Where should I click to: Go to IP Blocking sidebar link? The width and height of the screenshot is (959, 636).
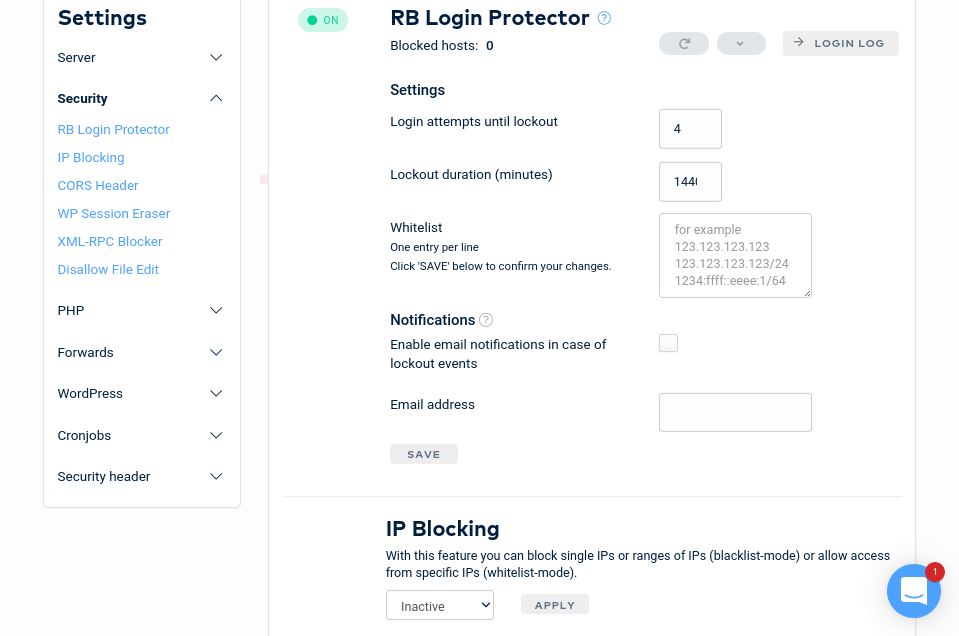point(91,158)
